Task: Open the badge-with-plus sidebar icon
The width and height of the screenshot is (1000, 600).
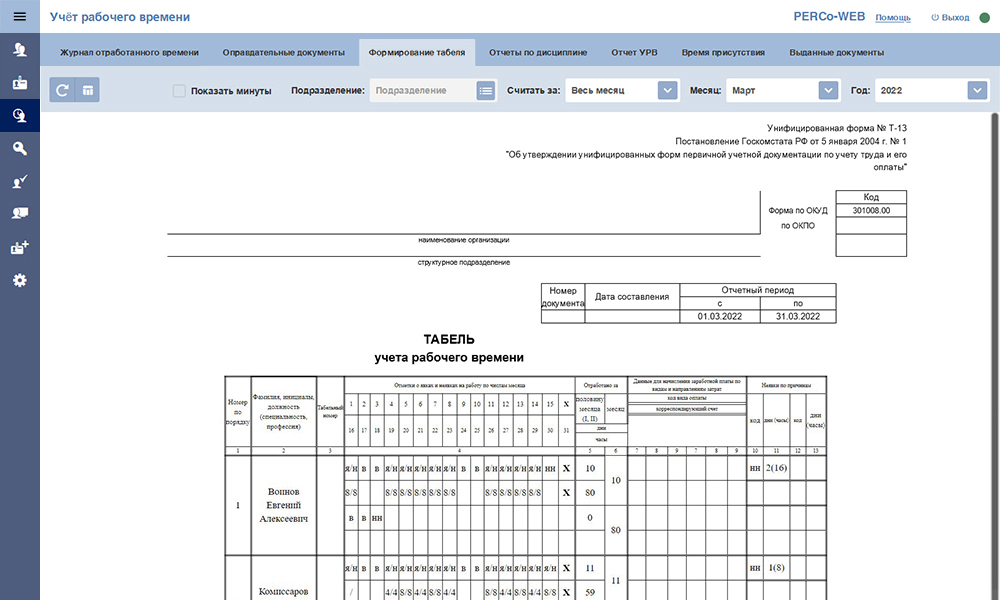Action: click(20, 247)
